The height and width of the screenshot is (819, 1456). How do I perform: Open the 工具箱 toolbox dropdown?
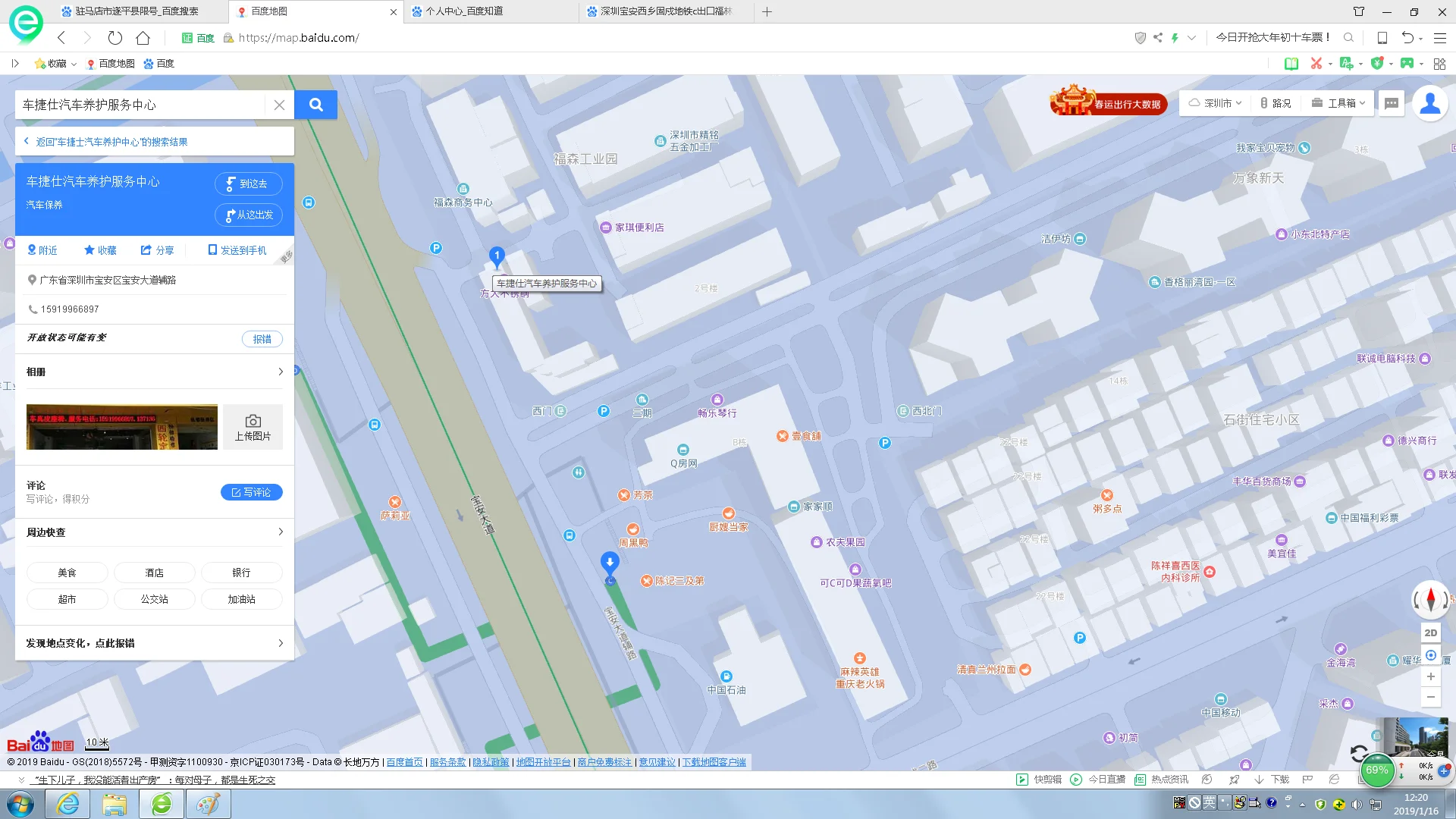tap(1338, 103)
